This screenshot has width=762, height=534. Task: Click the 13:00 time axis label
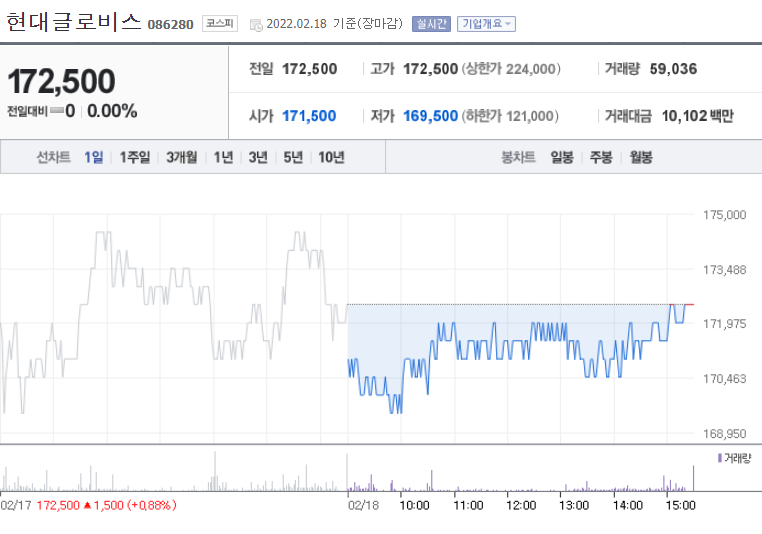[x=574, y=506]
